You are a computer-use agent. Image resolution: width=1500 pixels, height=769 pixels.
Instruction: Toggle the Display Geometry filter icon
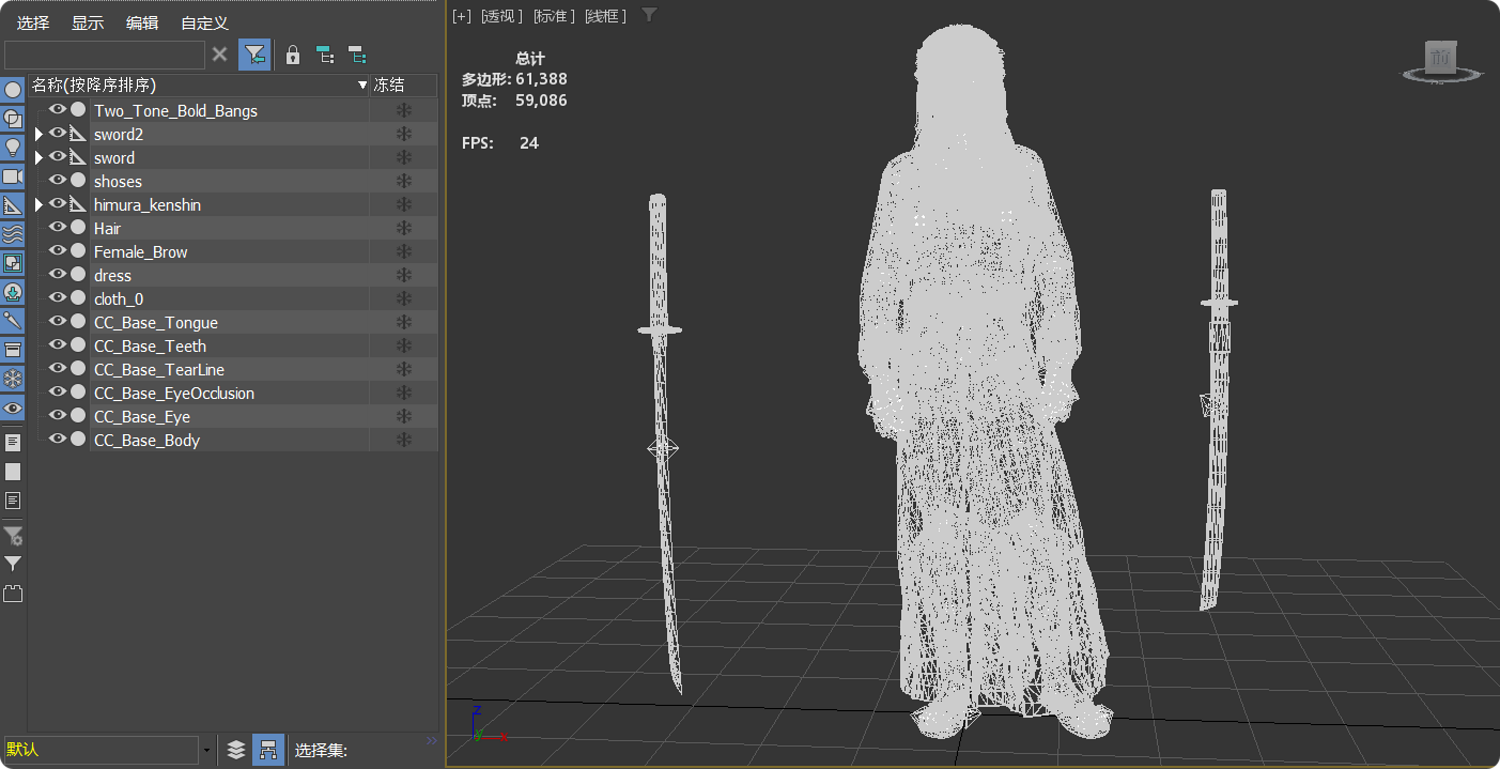[x=12, y=90]
